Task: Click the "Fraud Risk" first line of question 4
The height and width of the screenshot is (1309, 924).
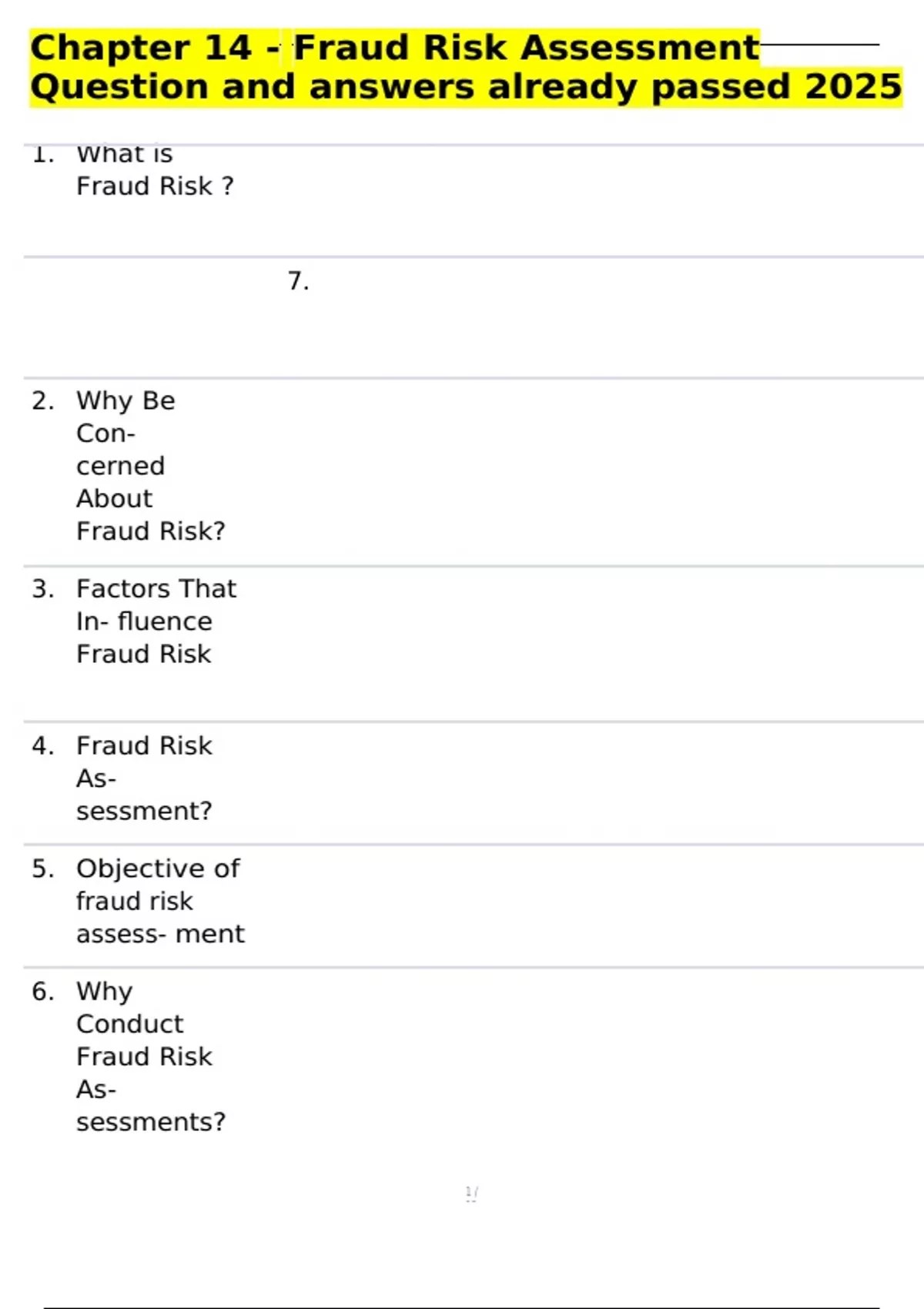Action: coord(144,746)
